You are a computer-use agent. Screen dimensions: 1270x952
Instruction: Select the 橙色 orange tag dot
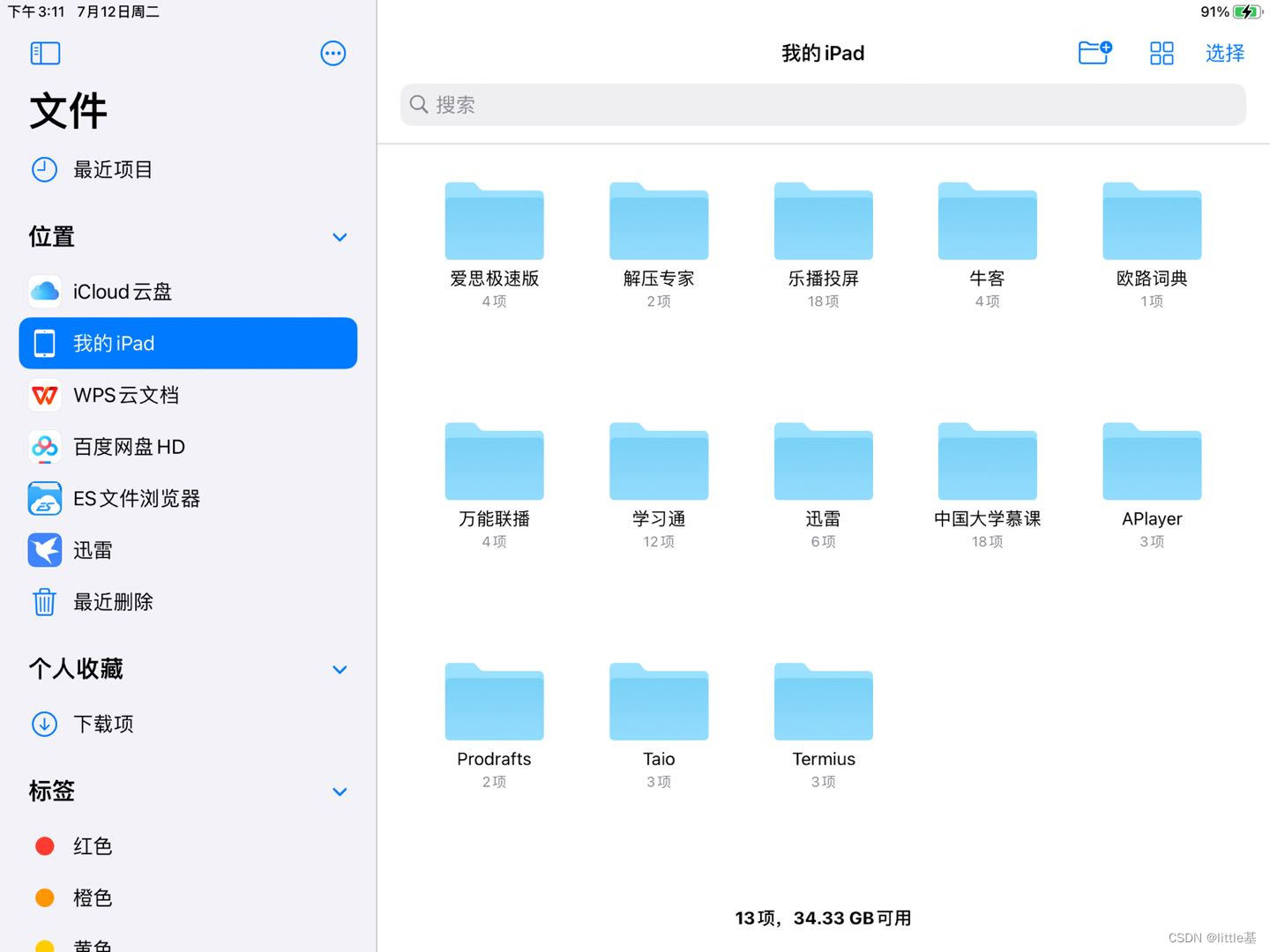(x=45, y=897)
